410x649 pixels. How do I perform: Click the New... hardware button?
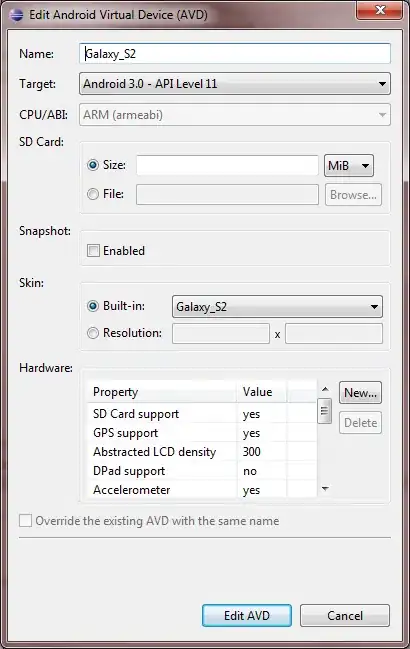360,392
